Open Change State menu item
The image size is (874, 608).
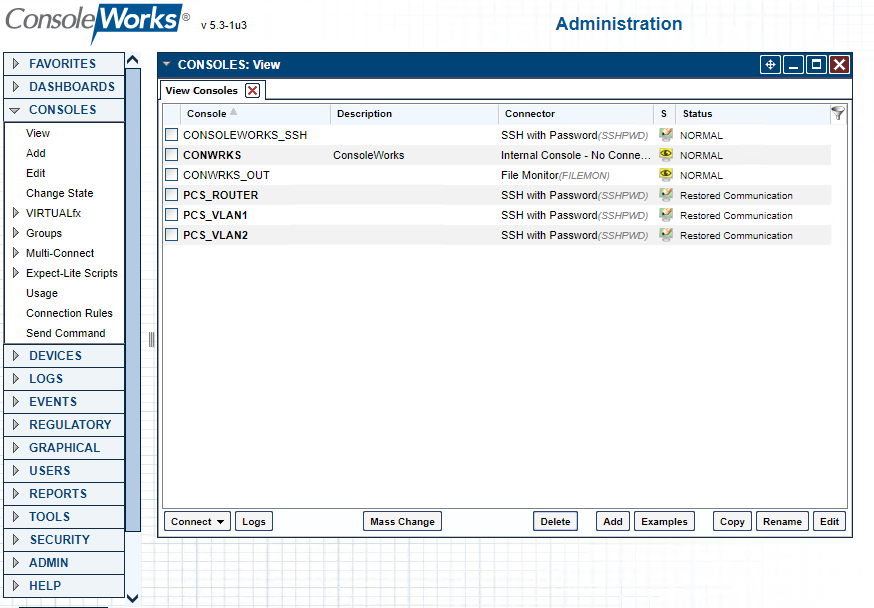(60, 193)
